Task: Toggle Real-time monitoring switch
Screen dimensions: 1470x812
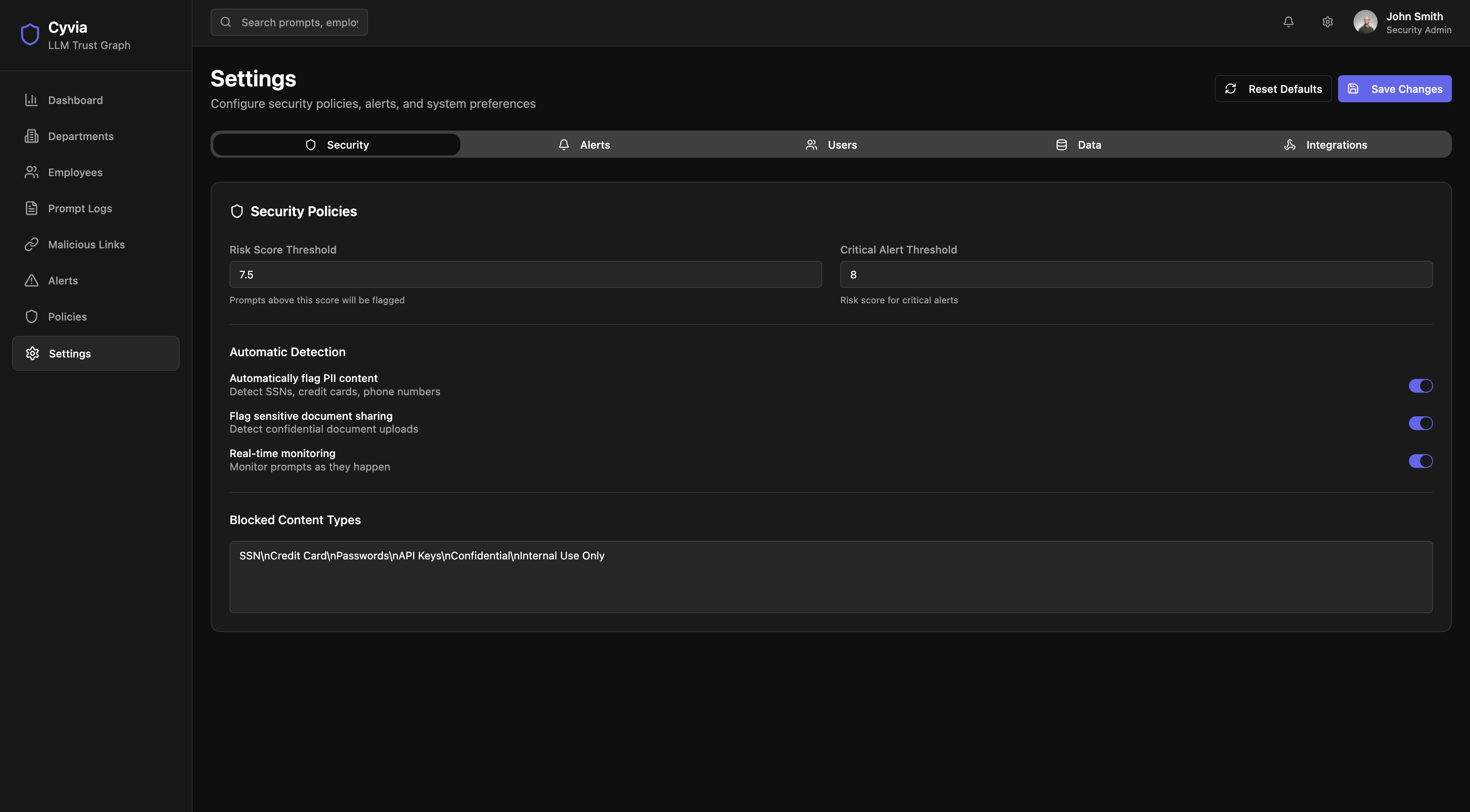Action: [x=1420, y=461]
